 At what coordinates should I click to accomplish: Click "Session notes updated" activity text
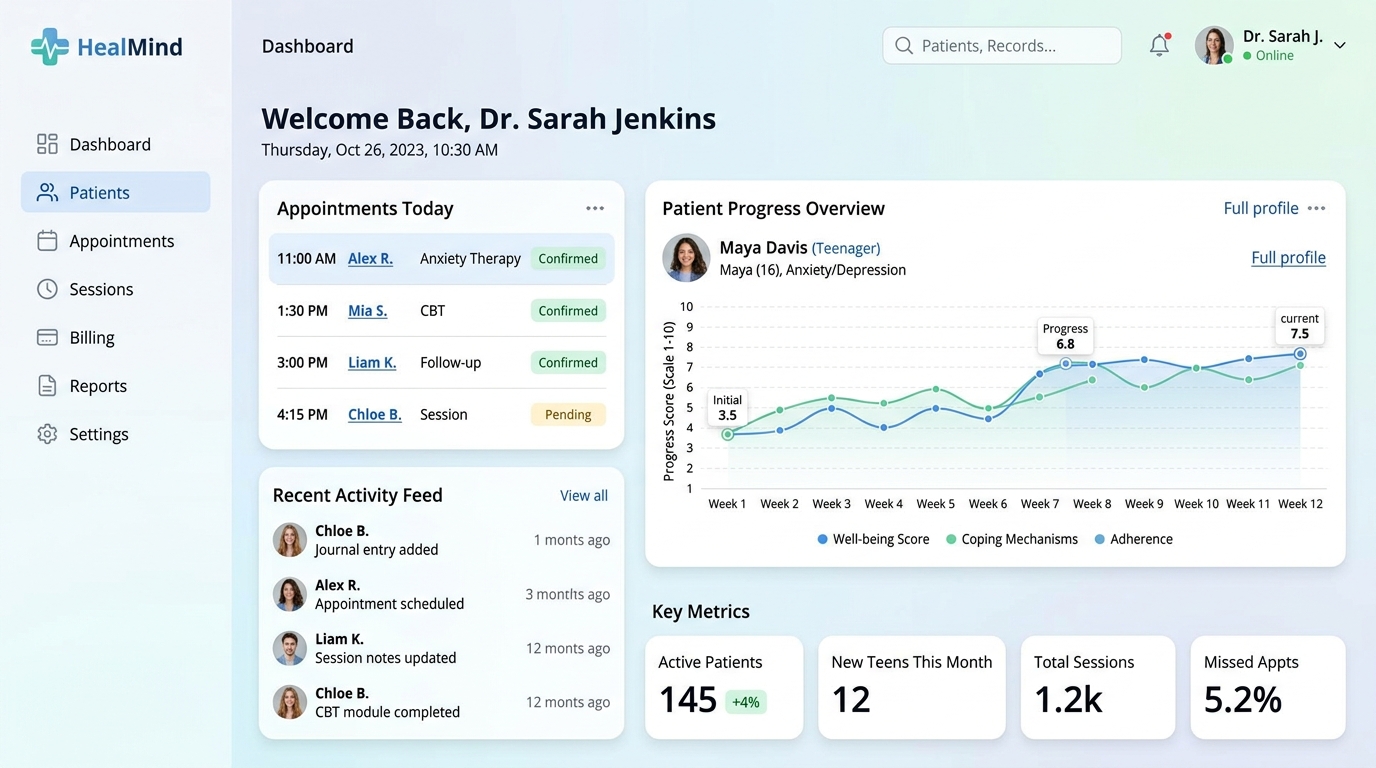385,658
